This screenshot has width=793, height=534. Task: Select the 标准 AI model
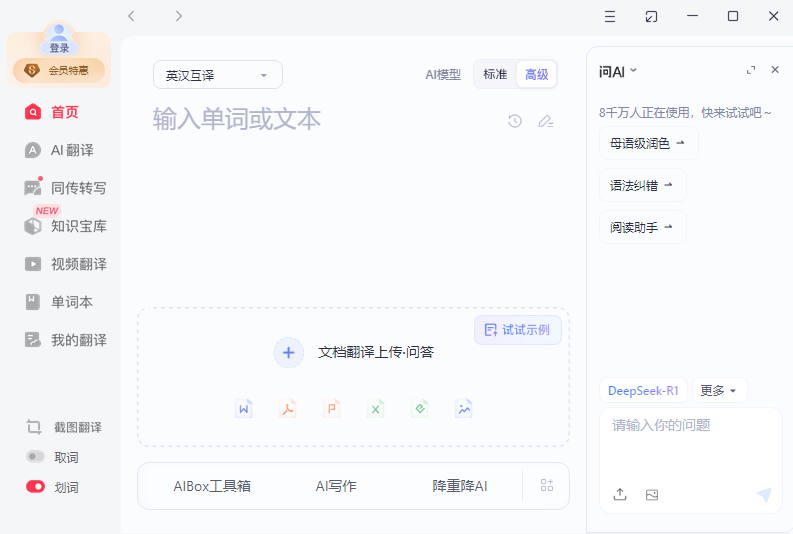pyautogui.click(x=495, y=74)
